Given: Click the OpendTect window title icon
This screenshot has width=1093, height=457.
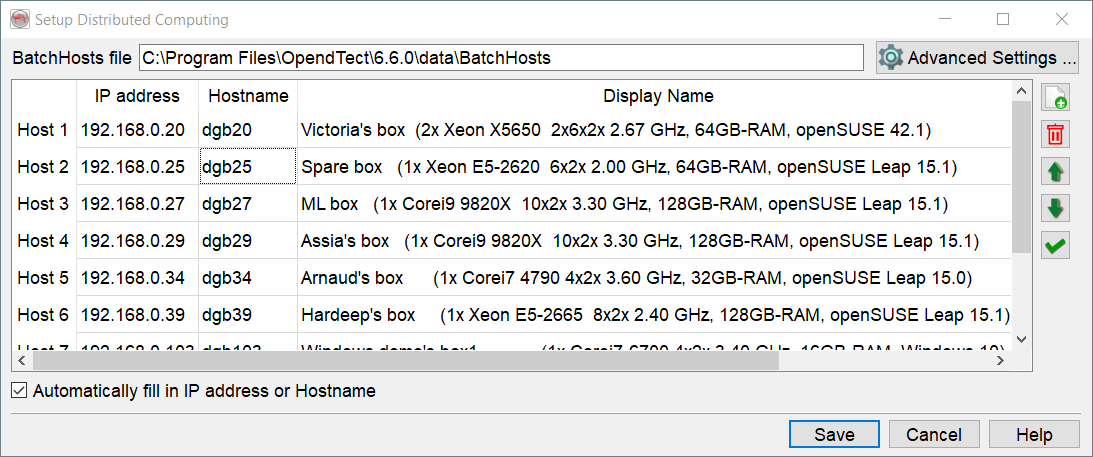Looking at the screenshot, I should click(19, 19).
